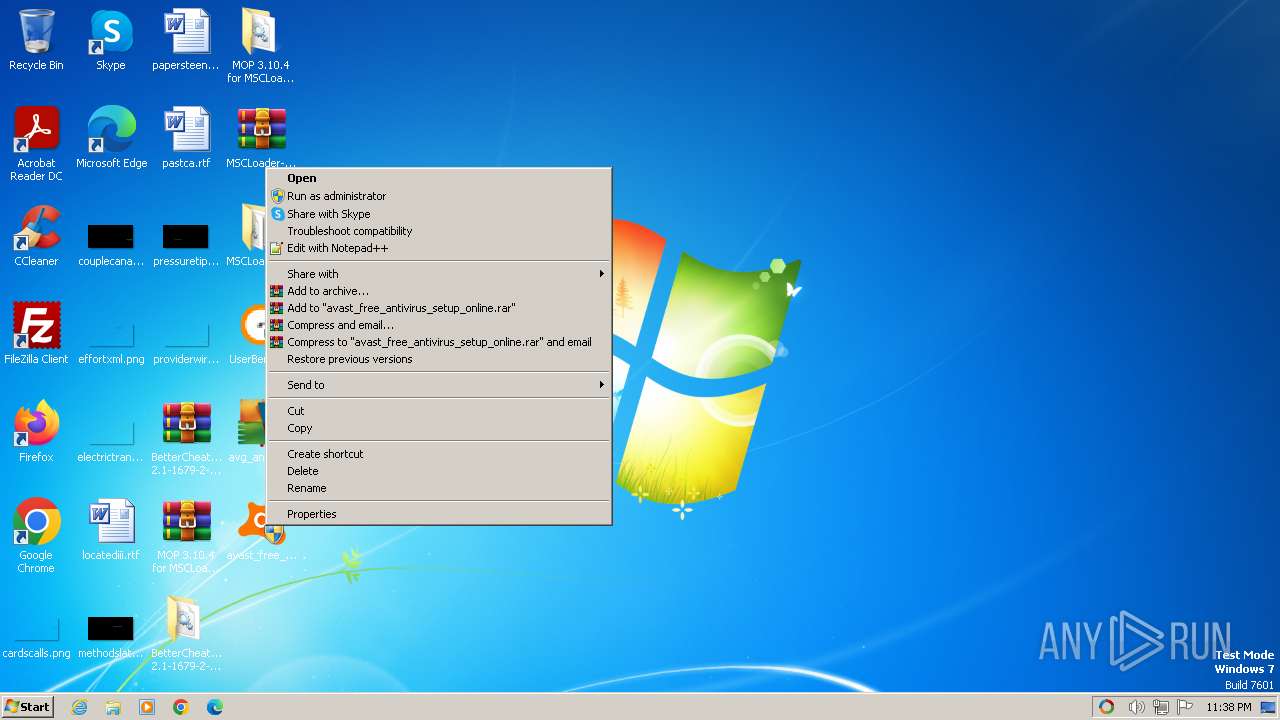The height and width of the screenshot is (720, 1280).
Task: Select Share with Skype menu entry
Action: pos(439,214)
